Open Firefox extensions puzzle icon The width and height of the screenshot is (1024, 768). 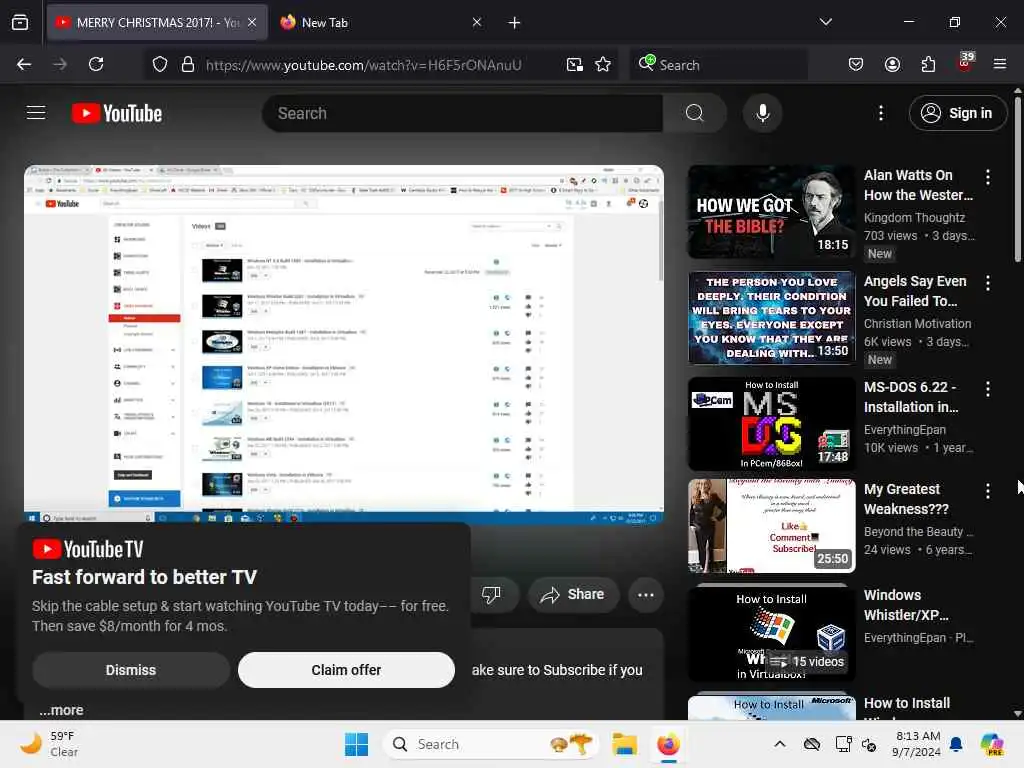928,64
